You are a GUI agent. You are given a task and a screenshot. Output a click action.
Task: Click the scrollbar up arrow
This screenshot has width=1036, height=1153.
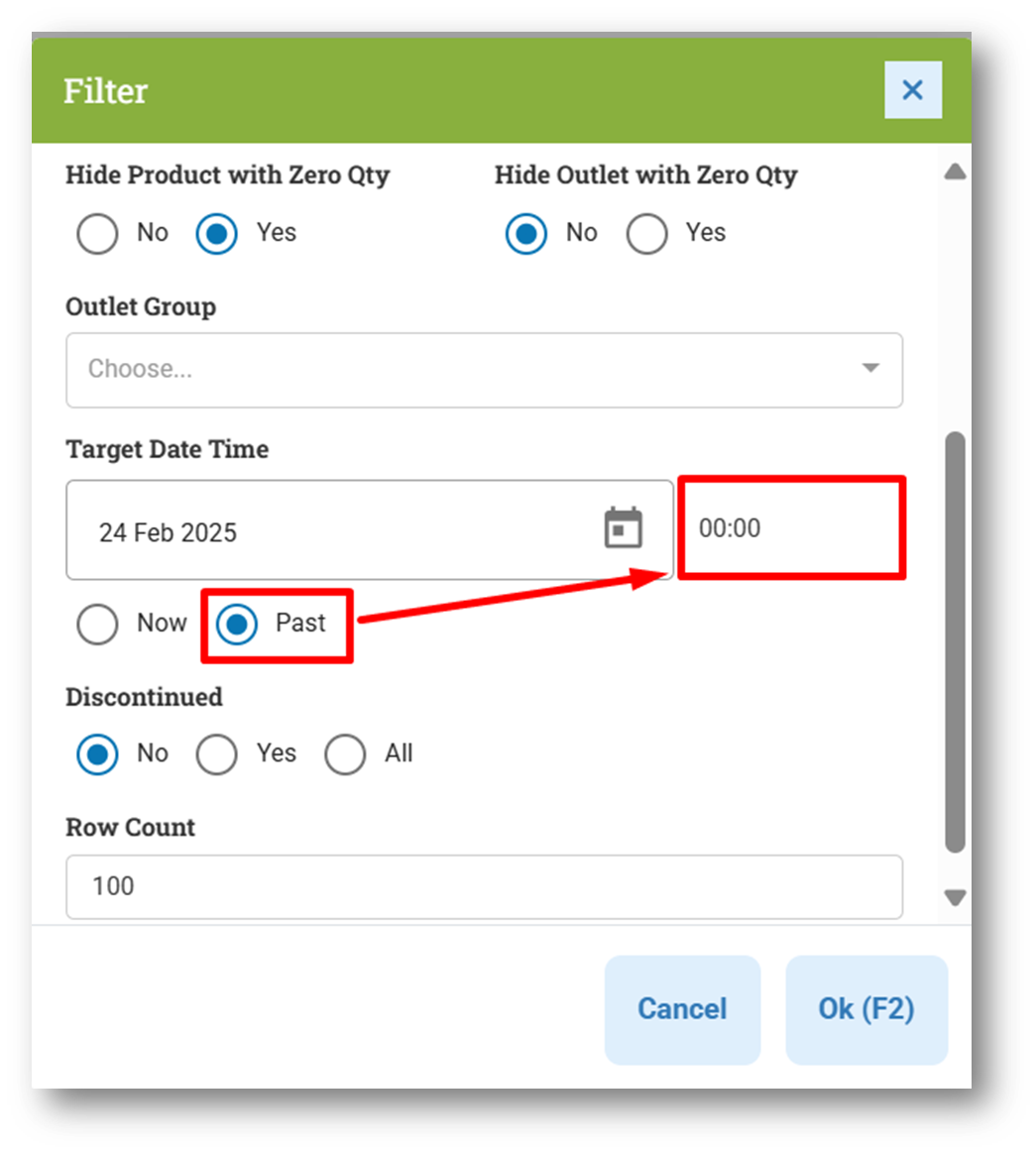click(x=955, y=173)
